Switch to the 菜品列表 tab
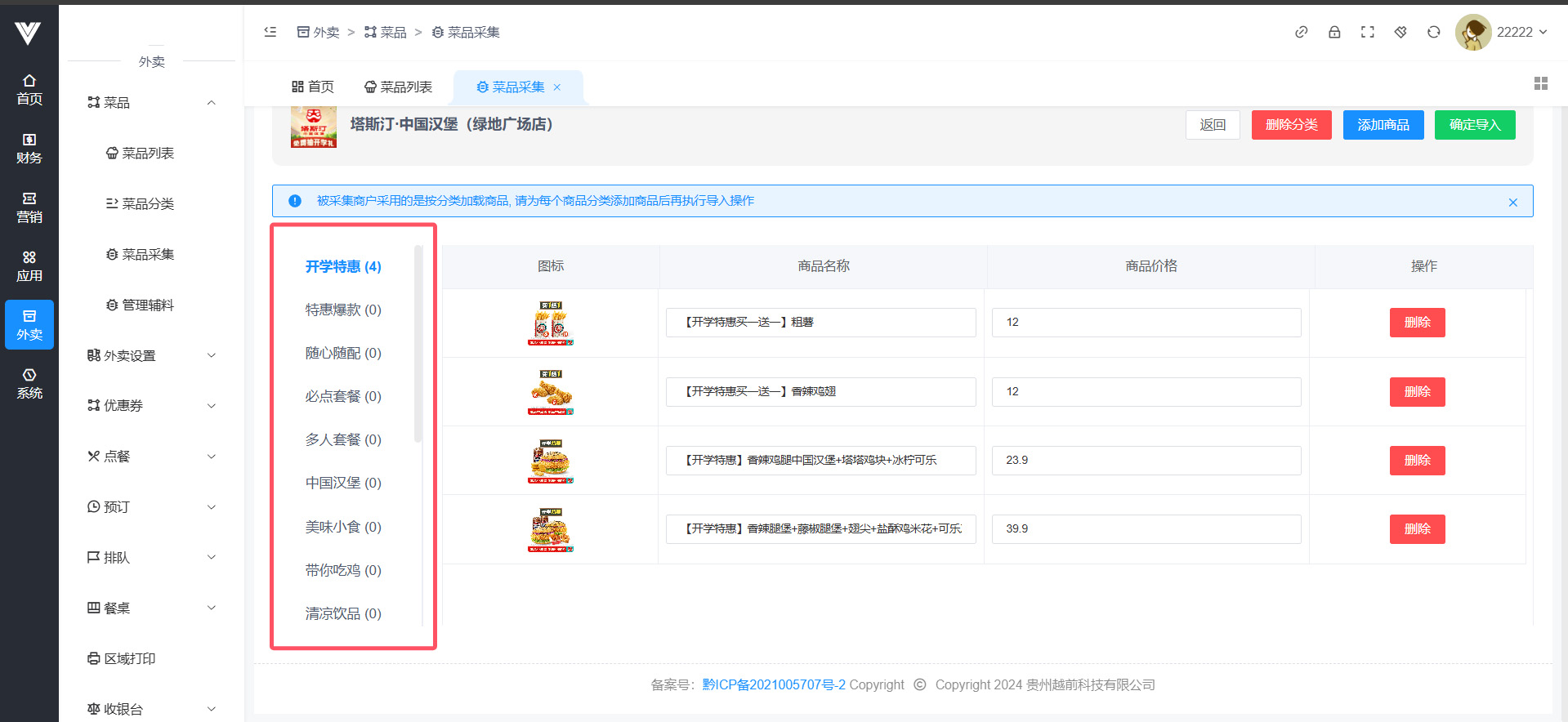This screenshot has width=1568, height=722. [398, 87]
